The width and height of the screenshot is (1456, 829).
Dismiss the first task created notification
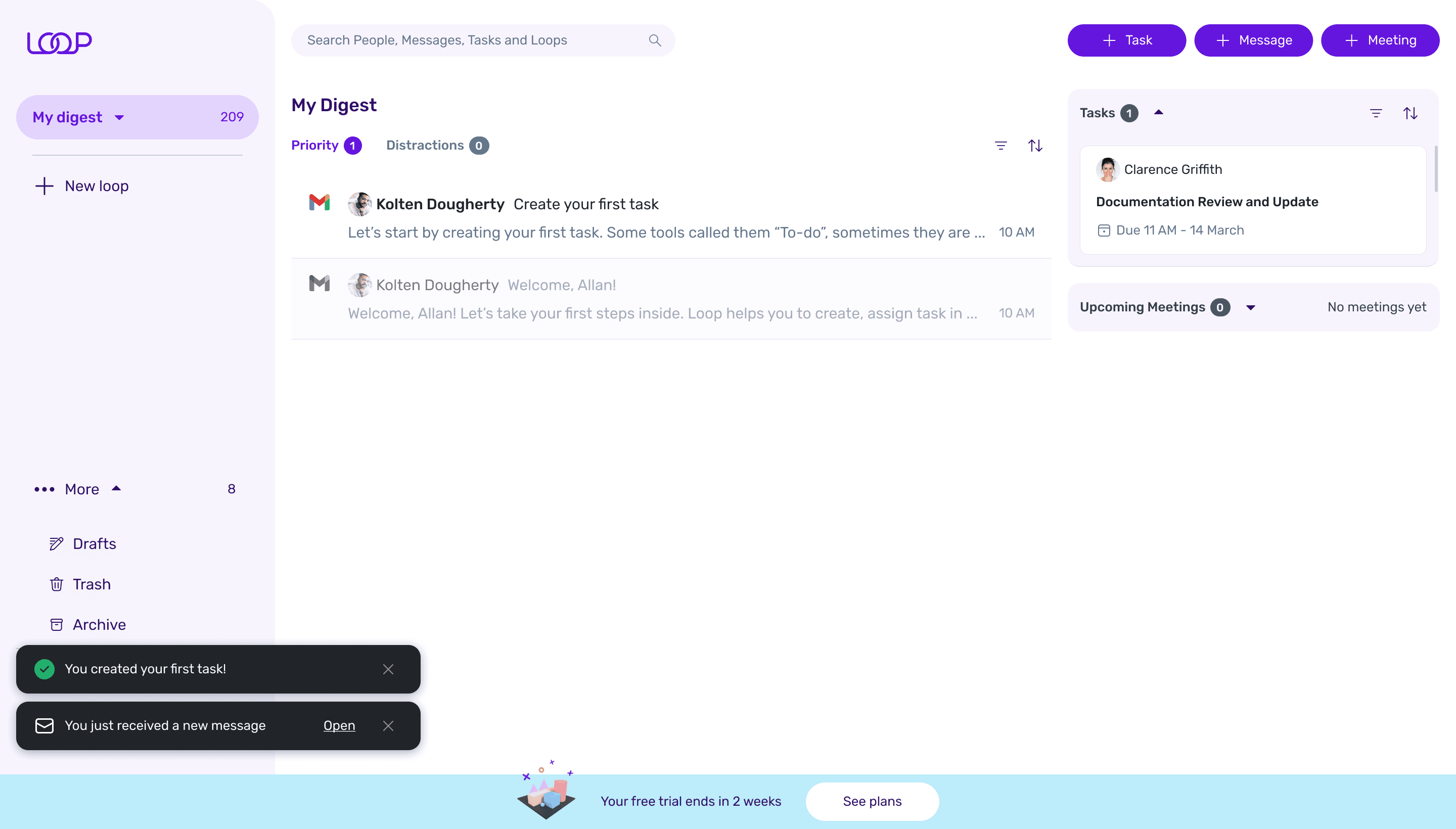388,669
